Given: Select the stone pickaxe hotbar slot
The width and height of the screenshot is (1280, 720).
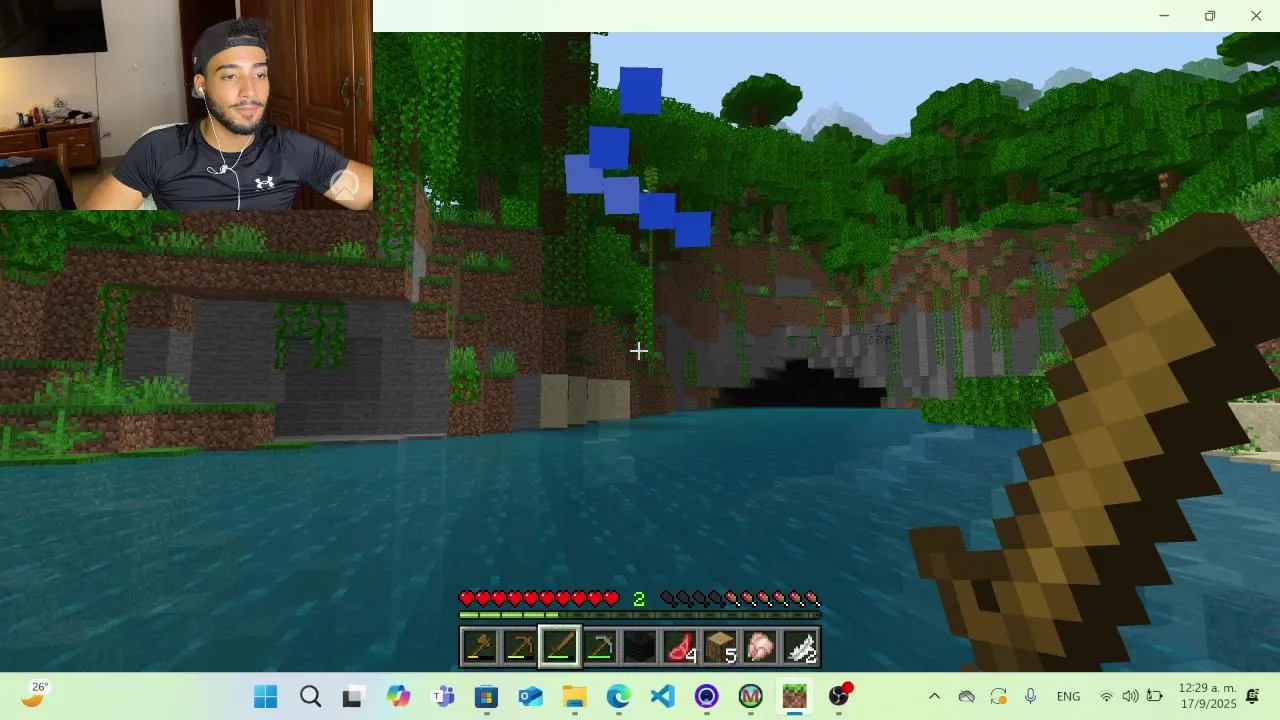Looking at the screenshot, I should [600, 648].
